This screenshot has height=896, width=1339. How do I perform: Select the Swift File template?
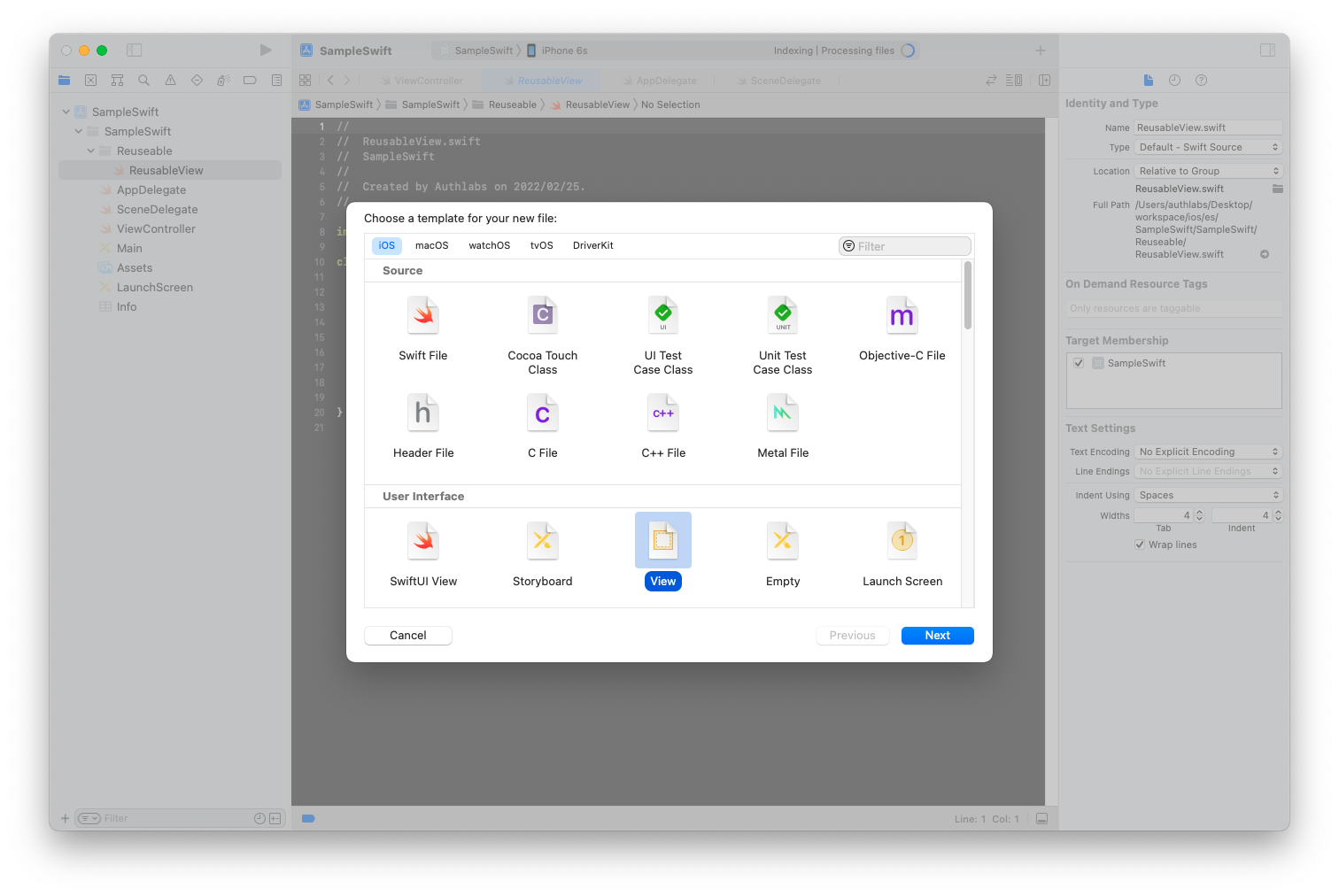point(423,329)
